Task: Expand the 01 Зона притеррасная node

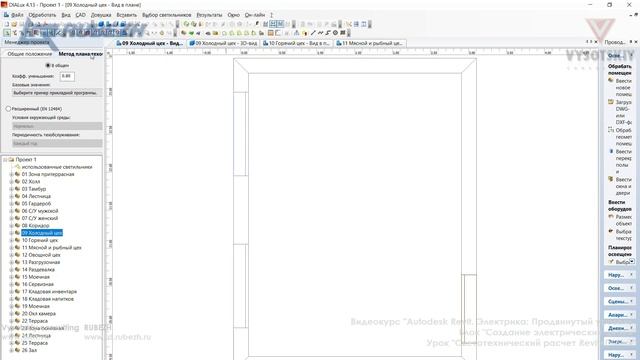Action: pyautogui.click(x=11, y=174)
